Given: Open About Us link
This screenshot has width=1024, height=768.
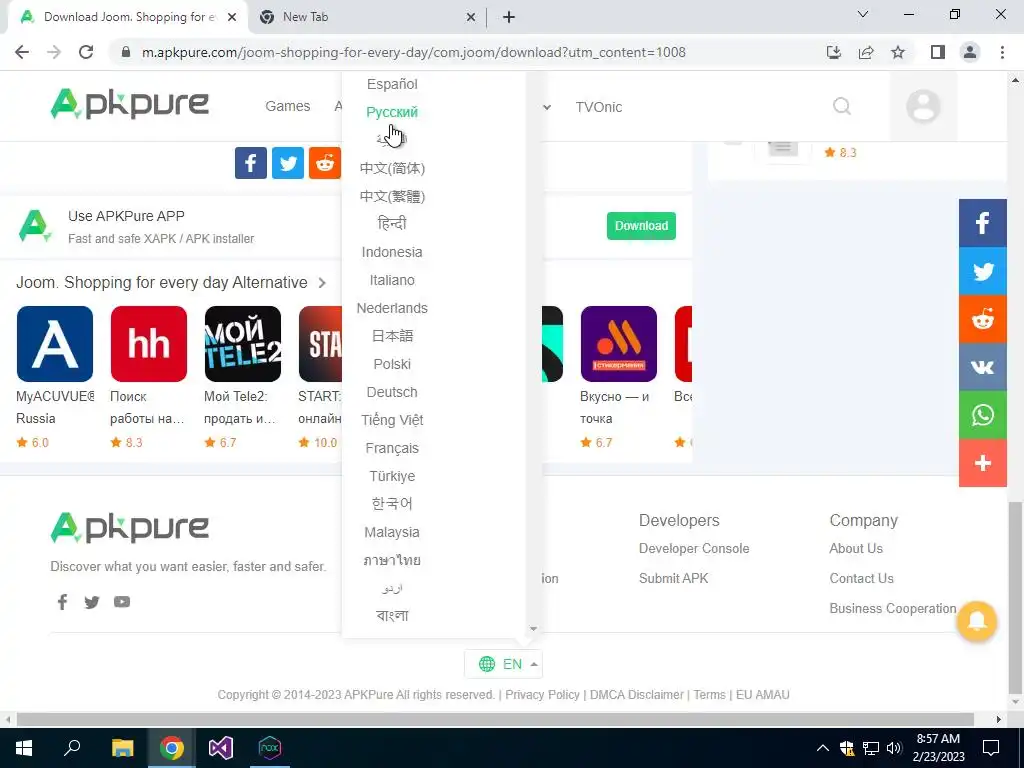Looking at the screenshot, I should pos(856,549).
